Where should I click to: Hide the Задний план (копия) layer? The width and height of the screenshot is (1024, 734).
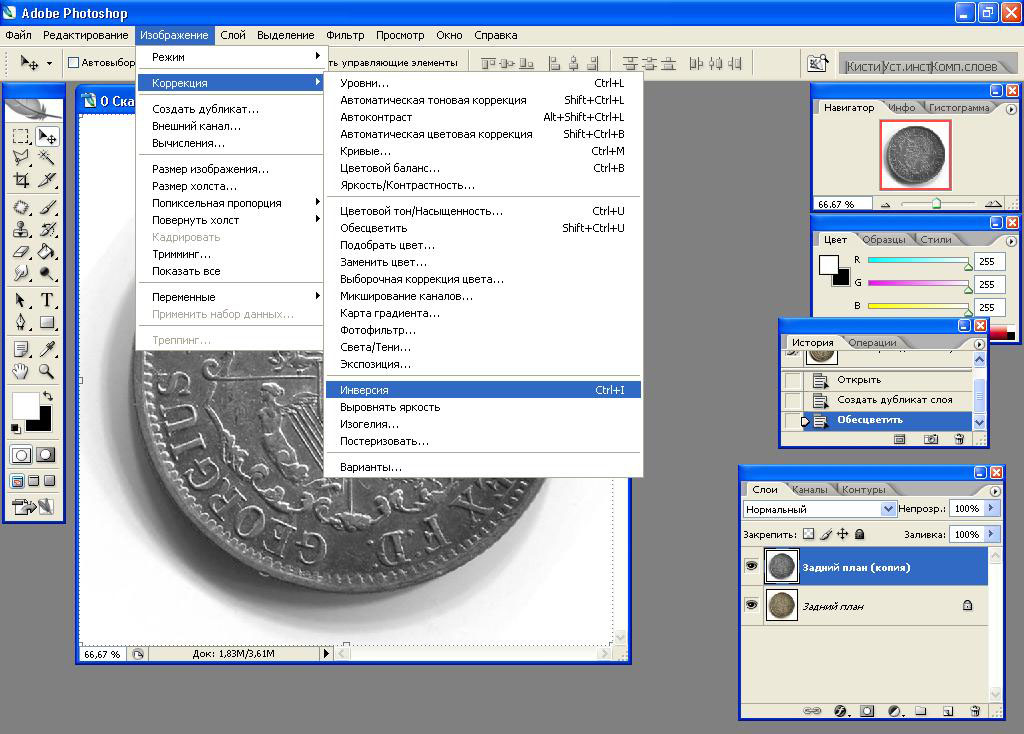click(x=751, y=566)
